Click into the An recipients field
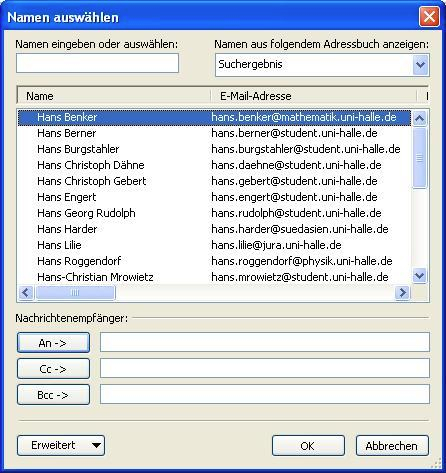This screenshot has width=446, height=473. [x=265, y=342]
